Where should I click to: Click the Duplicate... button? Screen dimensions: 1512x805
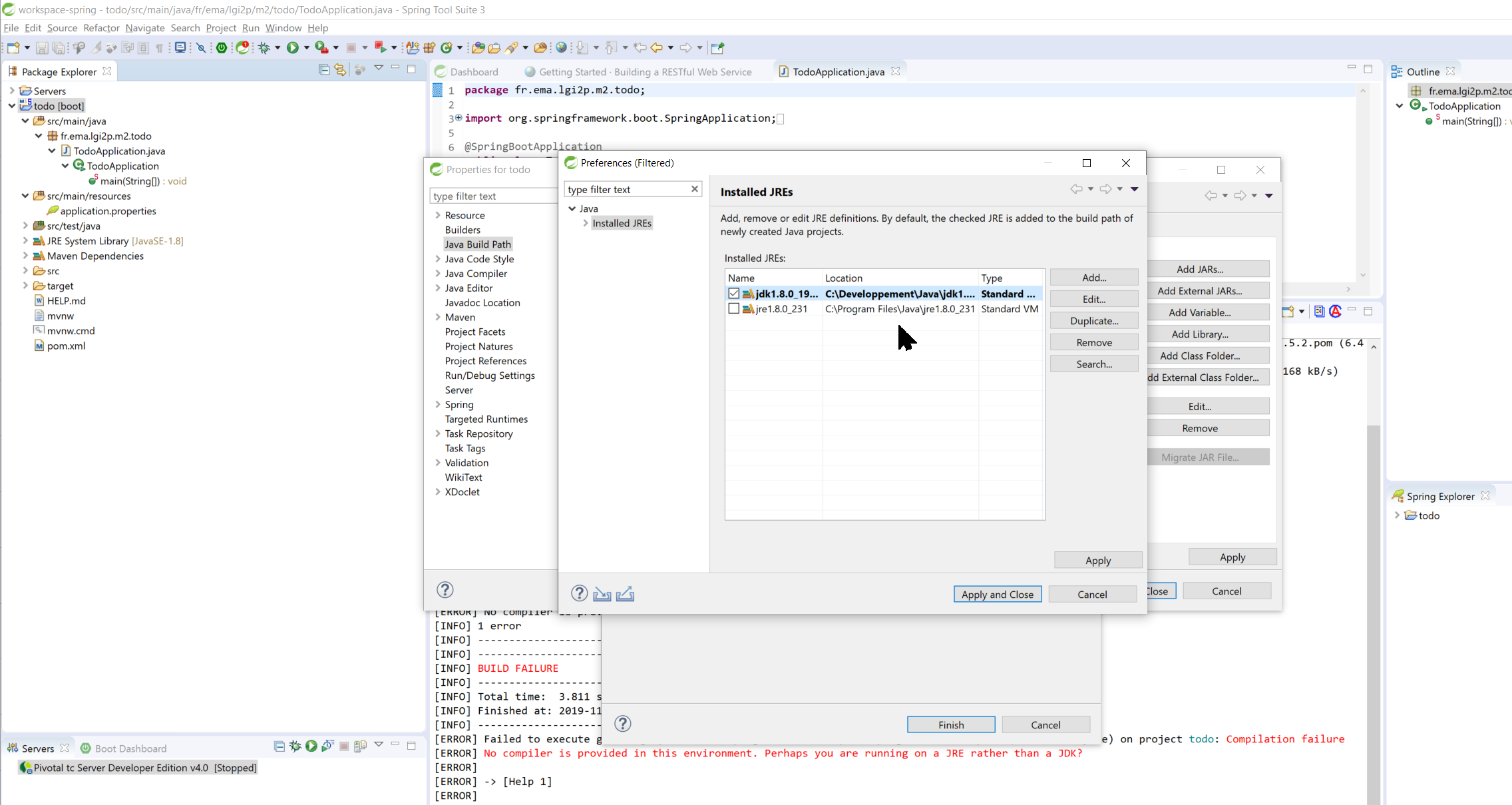(1094, 321)
